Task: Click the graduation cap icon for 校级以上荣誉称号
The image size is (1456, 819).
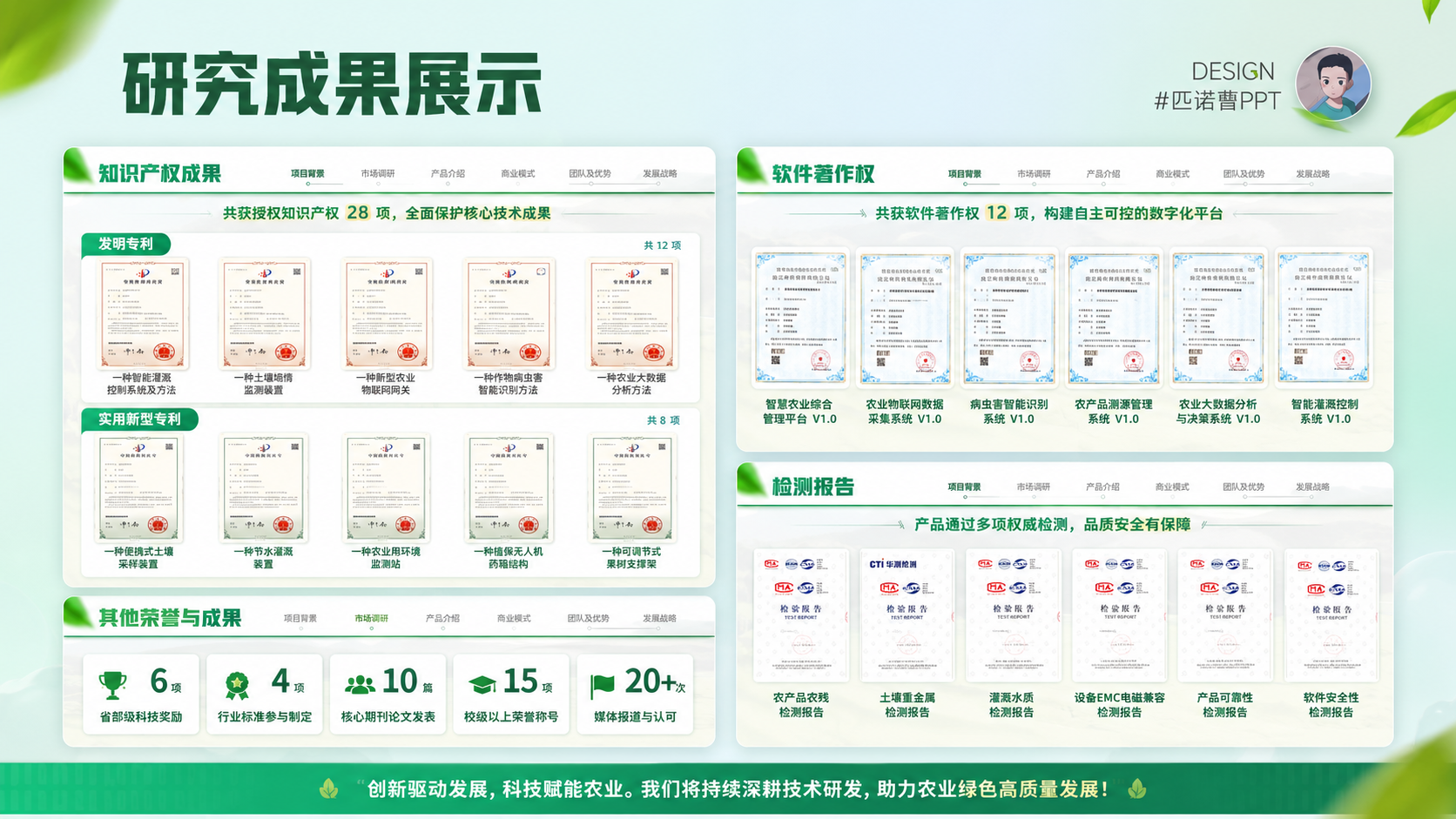Action: click(x=482, y=685)
